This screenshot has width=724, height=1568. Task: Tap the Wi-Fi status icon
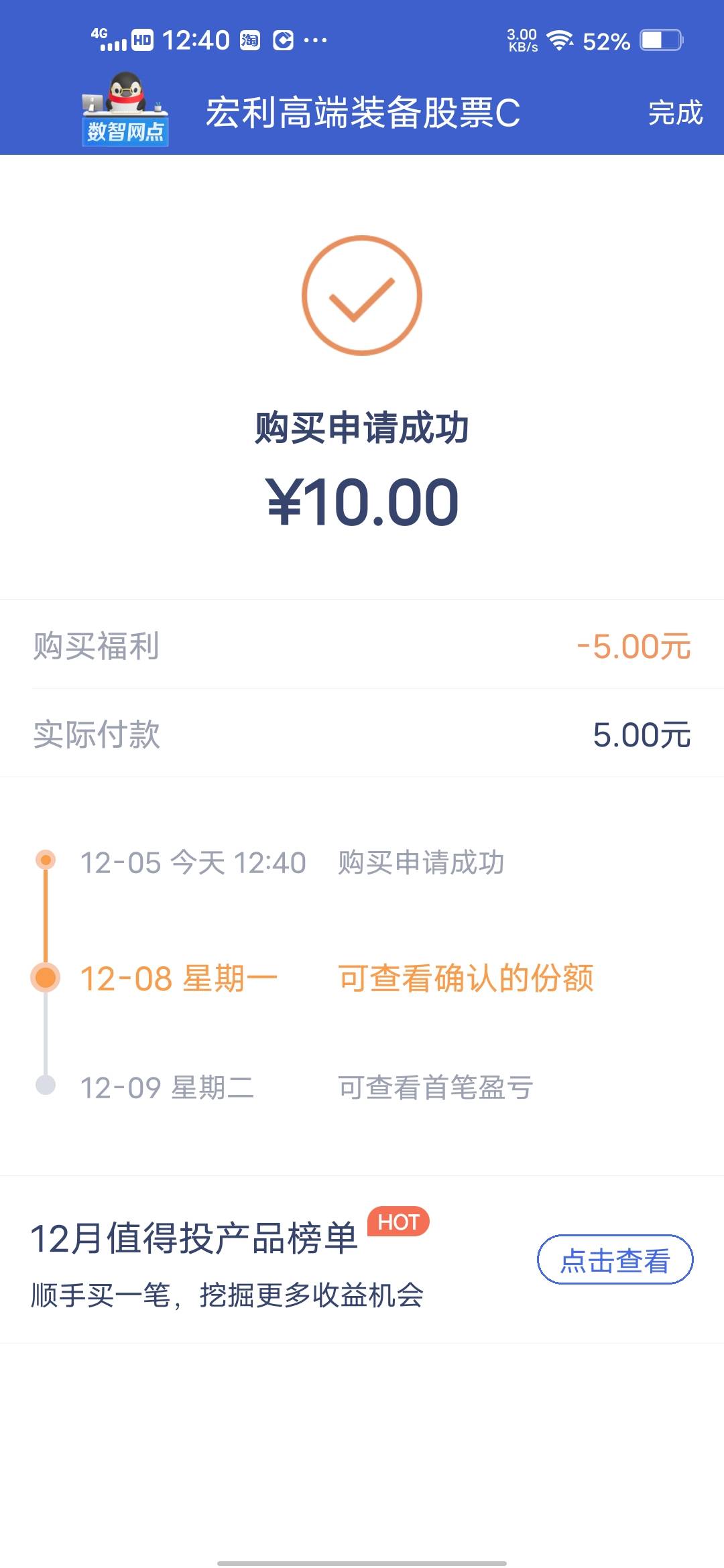coord(560,41)
